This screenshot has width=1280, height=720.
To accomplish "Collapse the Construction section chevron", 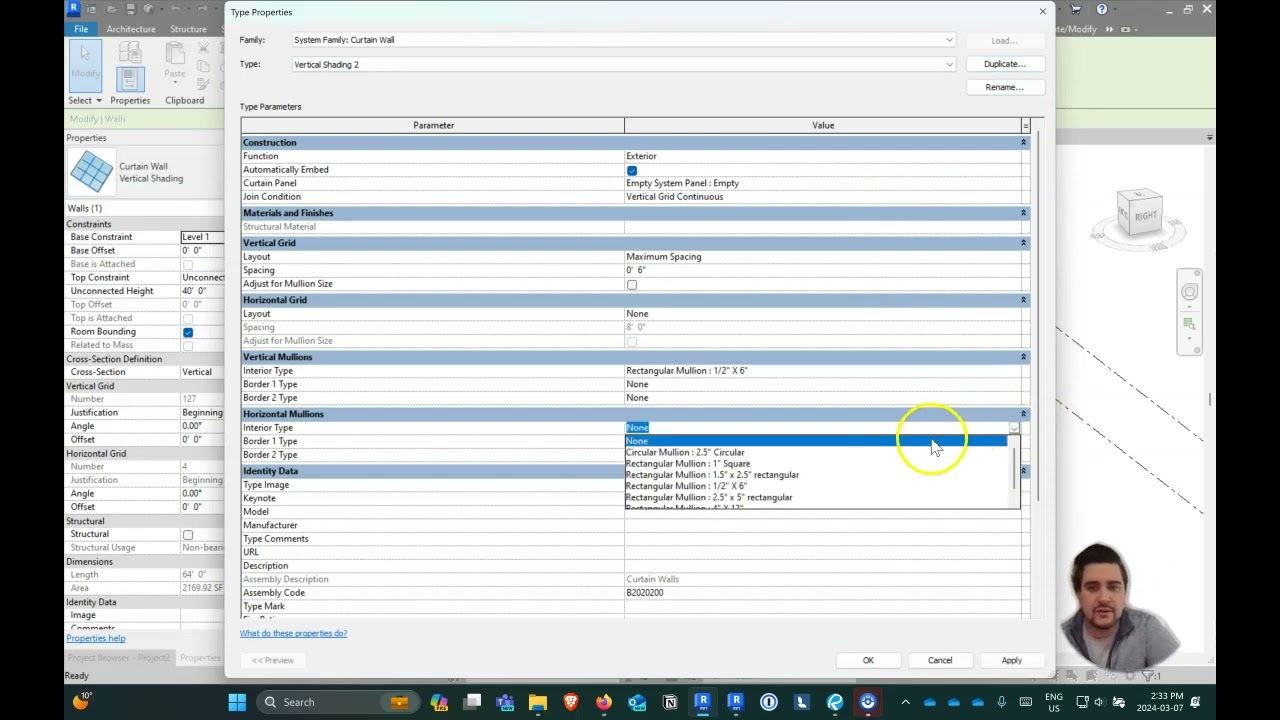I will (x=1023, y=143).
